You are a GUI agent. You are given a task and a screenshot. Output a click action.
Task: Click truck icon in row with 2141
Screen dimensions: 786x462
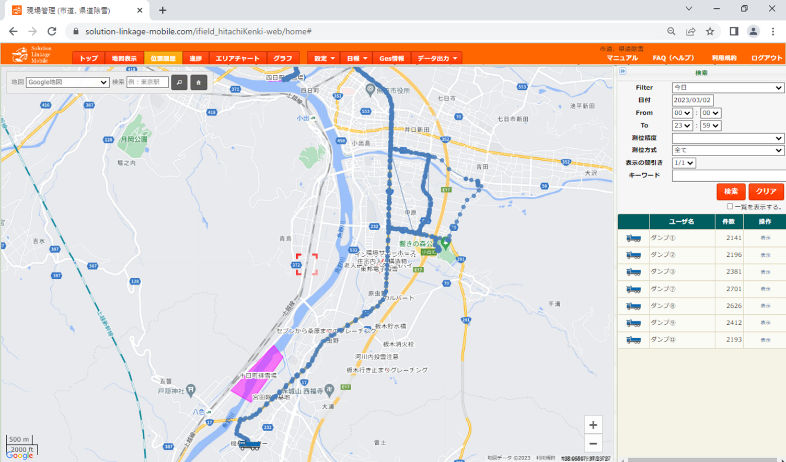pyautogui.click(x=634, y=238)
